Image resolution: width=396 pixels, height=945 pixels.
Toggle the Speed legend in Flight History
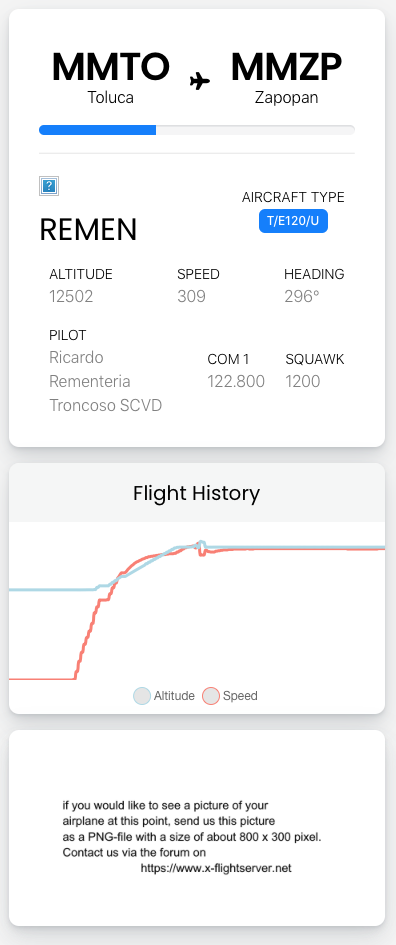coord(230,695)
